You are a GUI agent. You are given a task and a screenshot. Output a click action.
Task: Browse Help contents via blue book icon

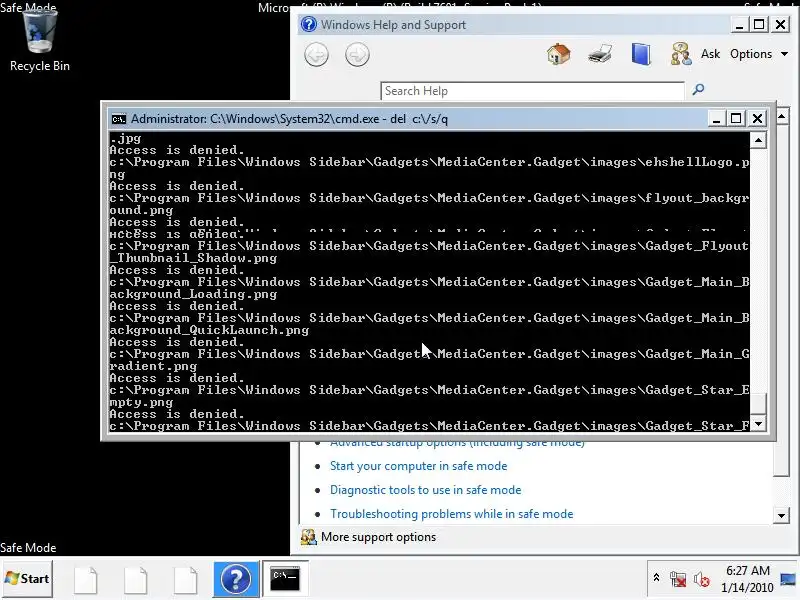point(641,54)
